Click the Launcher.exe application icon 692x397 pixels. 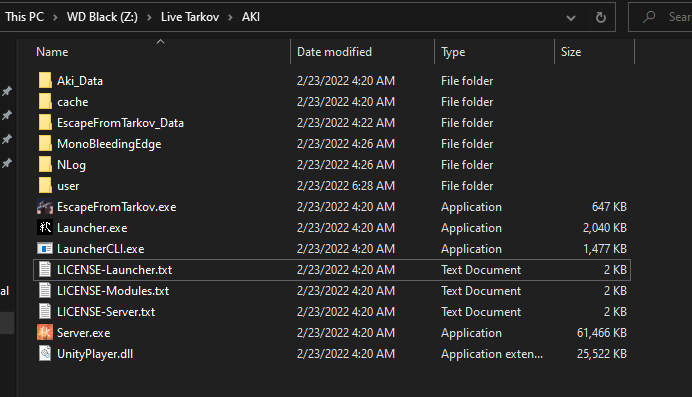pyautogui.click(x=45, y=228)
